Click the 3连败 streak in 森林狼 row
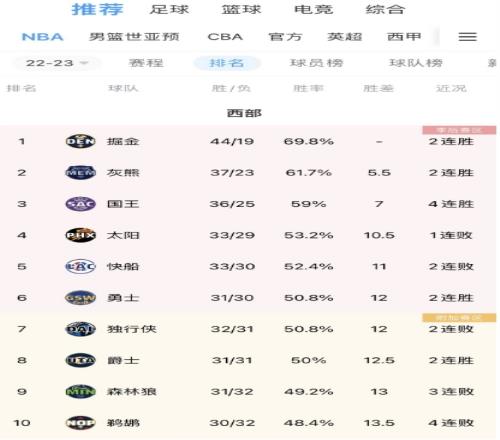The image size is (500, 440). tap(451, 391)
